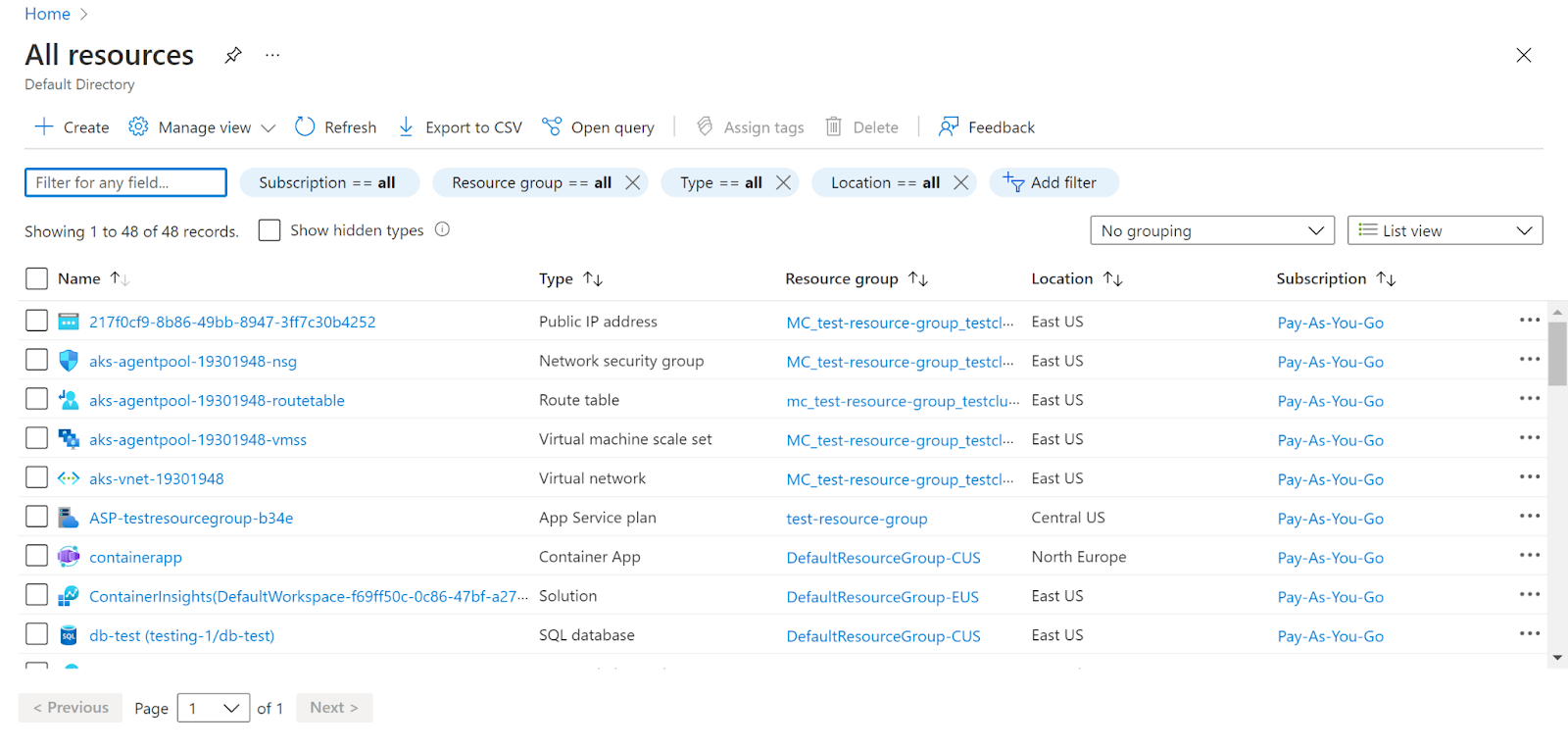1568x747 pixels.
Task: Export resource list to CSV
Action: (x=461, y=127)
